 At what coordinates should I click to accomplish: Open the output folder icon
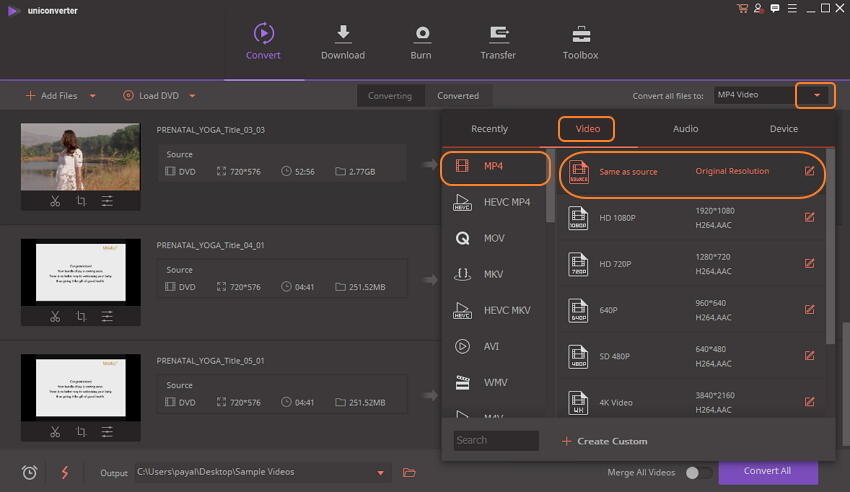coord(409,472)
